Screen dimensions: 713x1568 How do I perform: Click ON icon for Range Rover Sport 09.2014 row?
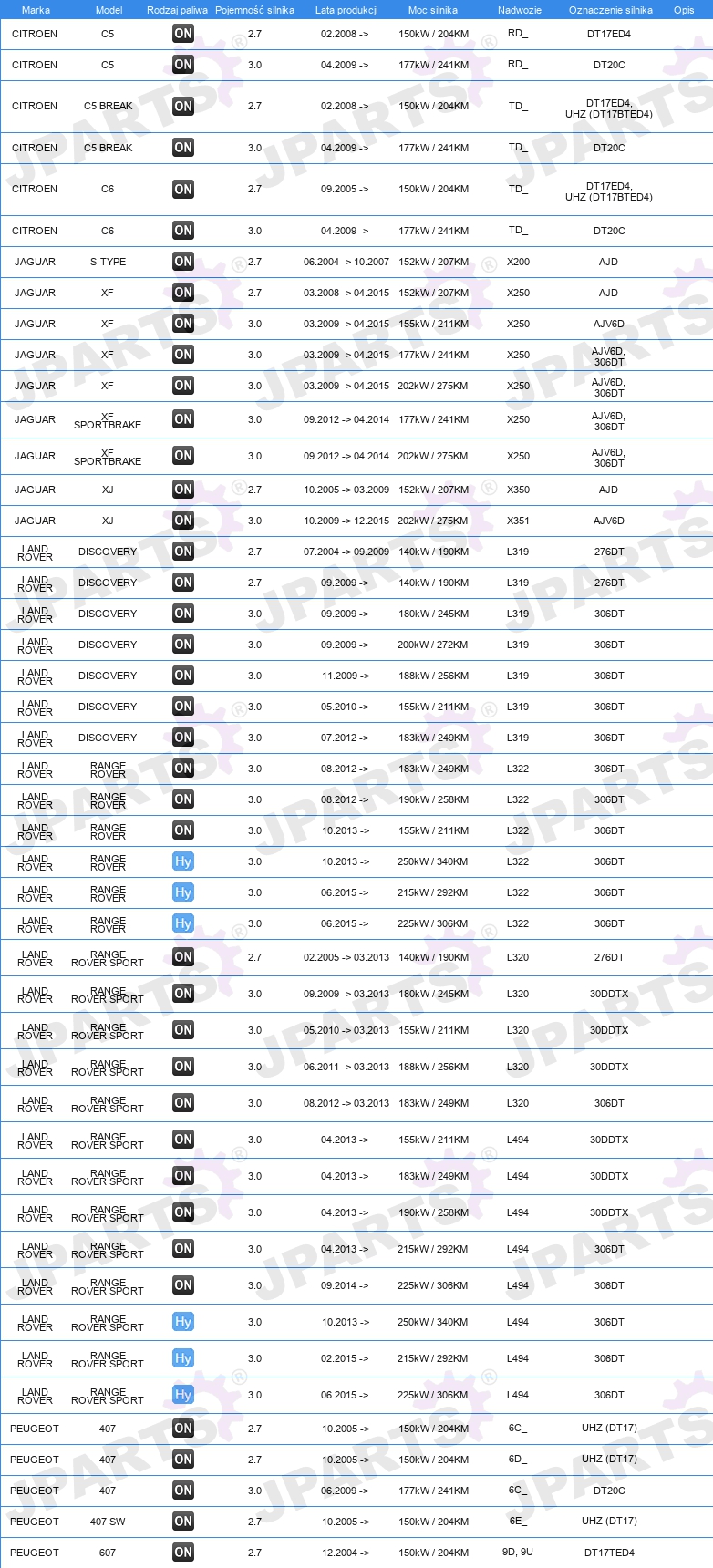tap(183, 1285)
